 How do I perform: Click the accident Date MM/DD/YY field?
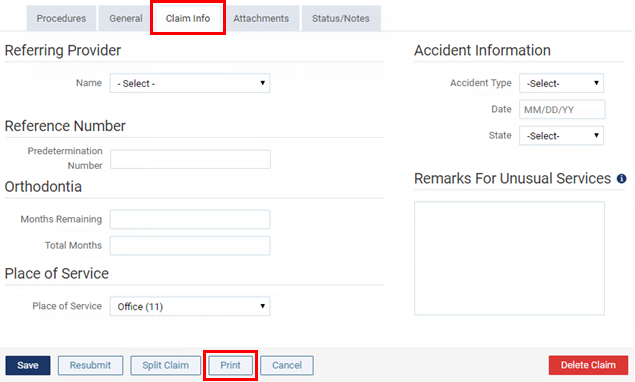click(x=563, y=109)
